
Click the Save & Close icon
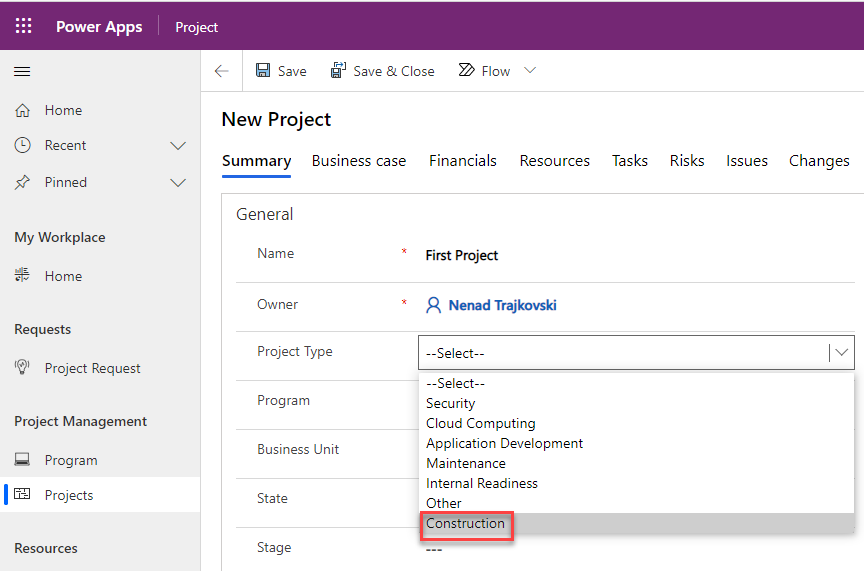tap(339, 71)
